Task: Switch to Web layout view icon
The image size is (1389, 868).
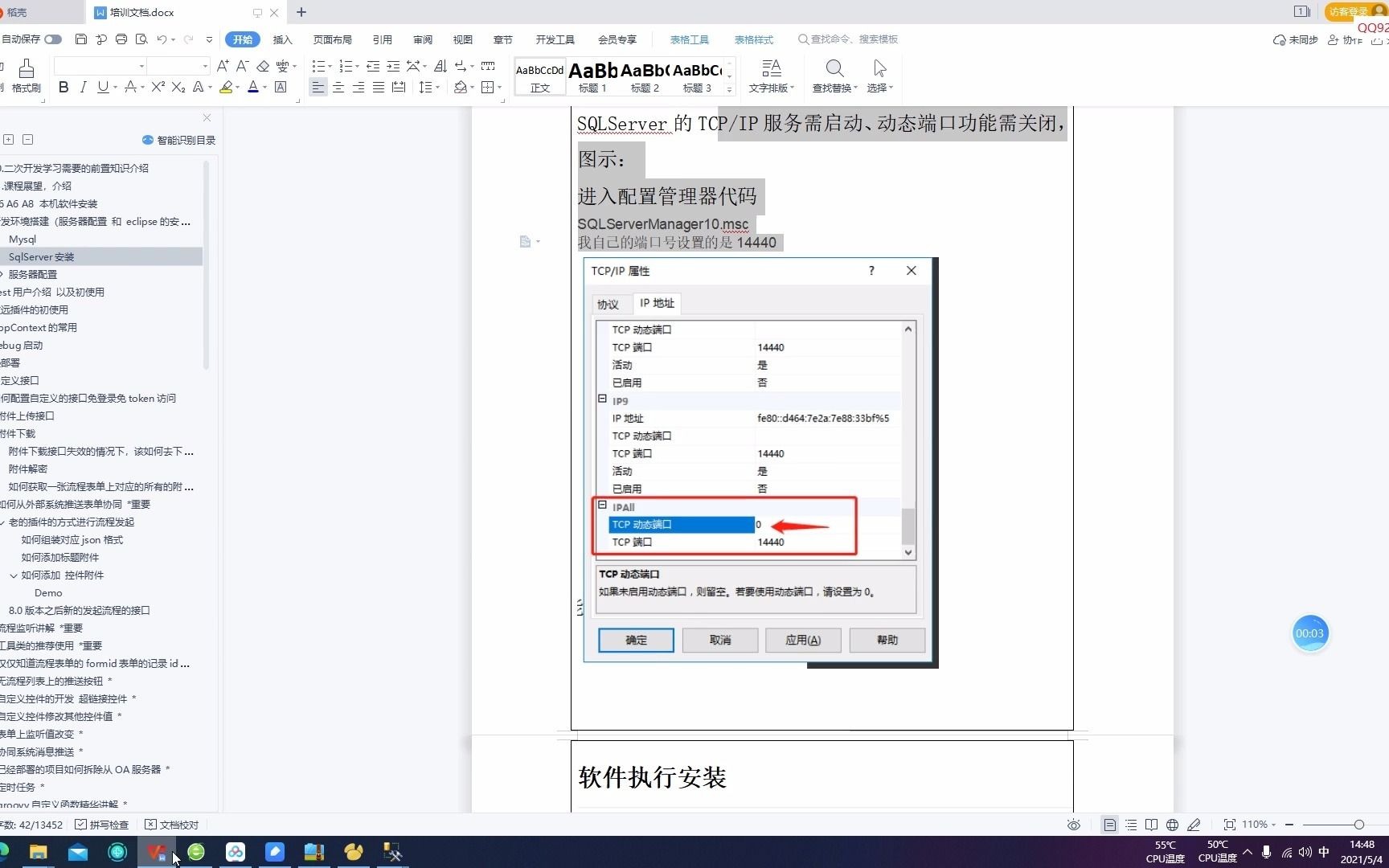Action: pyautogui.click(x=1172, y=825)
